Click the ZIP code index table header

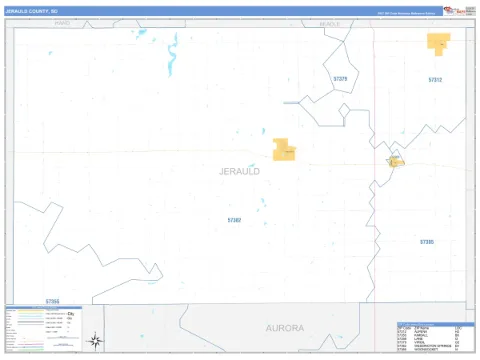point(436,324)
